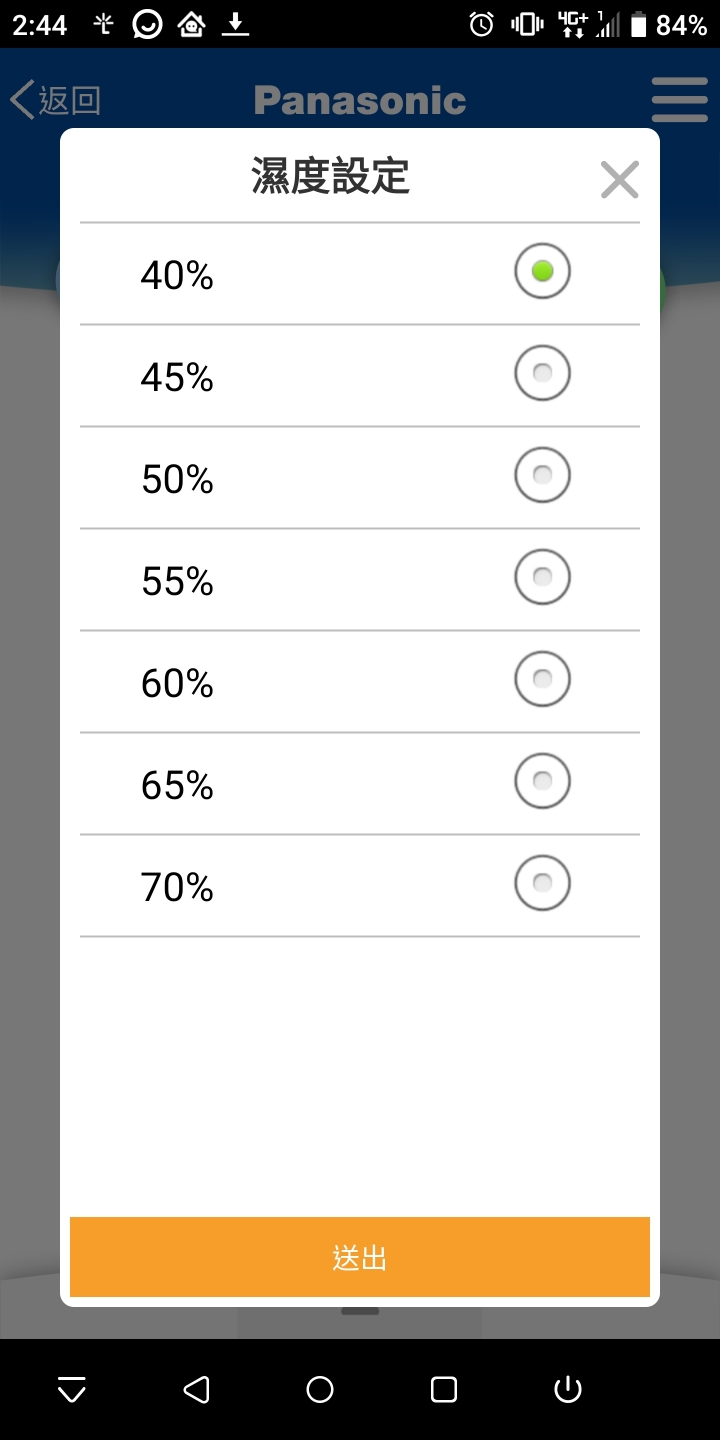Tap the power icon in navigation bar
Viewport: 720px width, 1440px height.
(x=567, y=1389)
